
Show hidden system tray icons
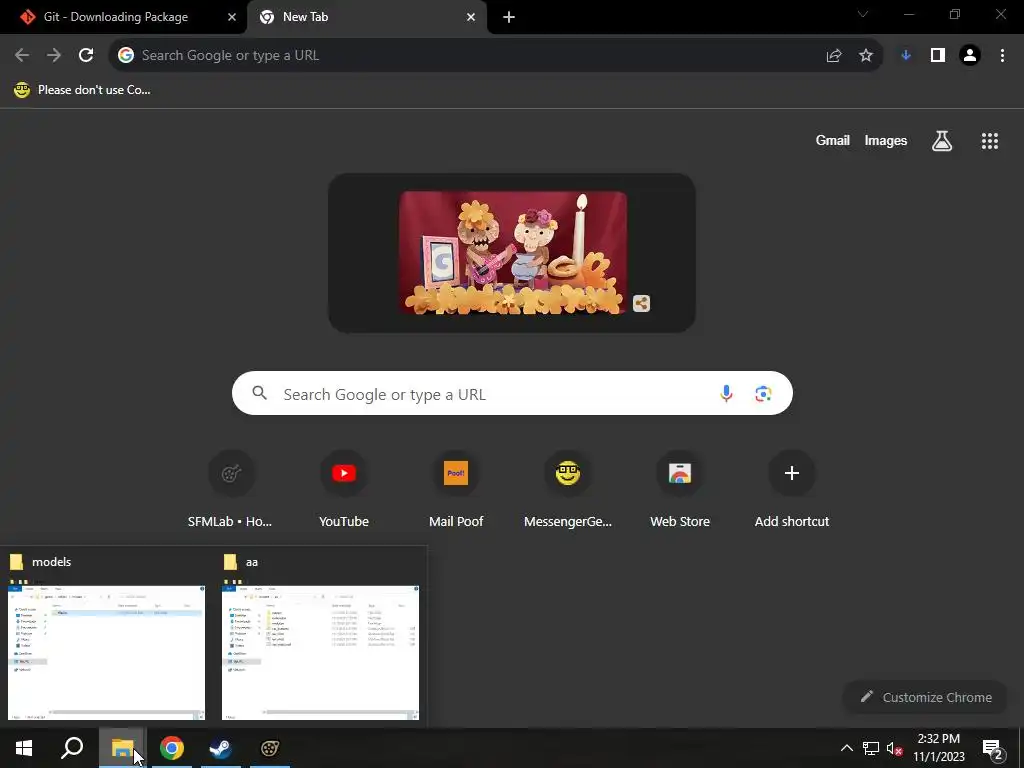[x=846, y=748]
